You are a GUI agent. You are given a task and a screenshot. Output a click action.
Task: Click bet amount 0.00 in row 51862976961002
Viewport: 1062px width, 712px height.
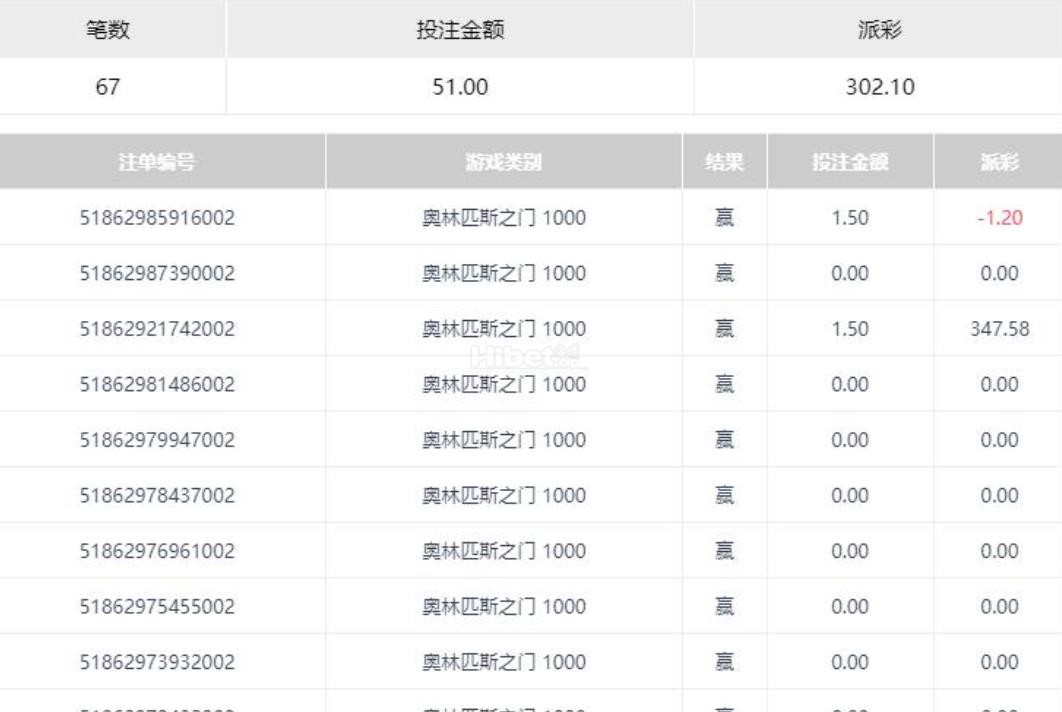850,551
